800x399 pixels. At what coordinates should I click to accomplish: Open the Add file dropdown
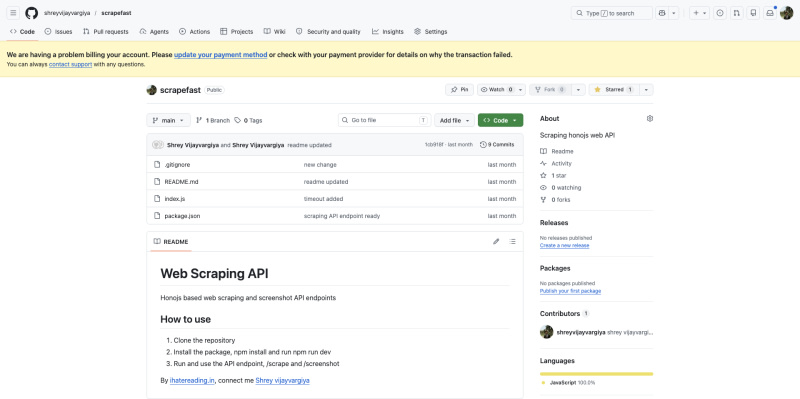tap(455, 120)
